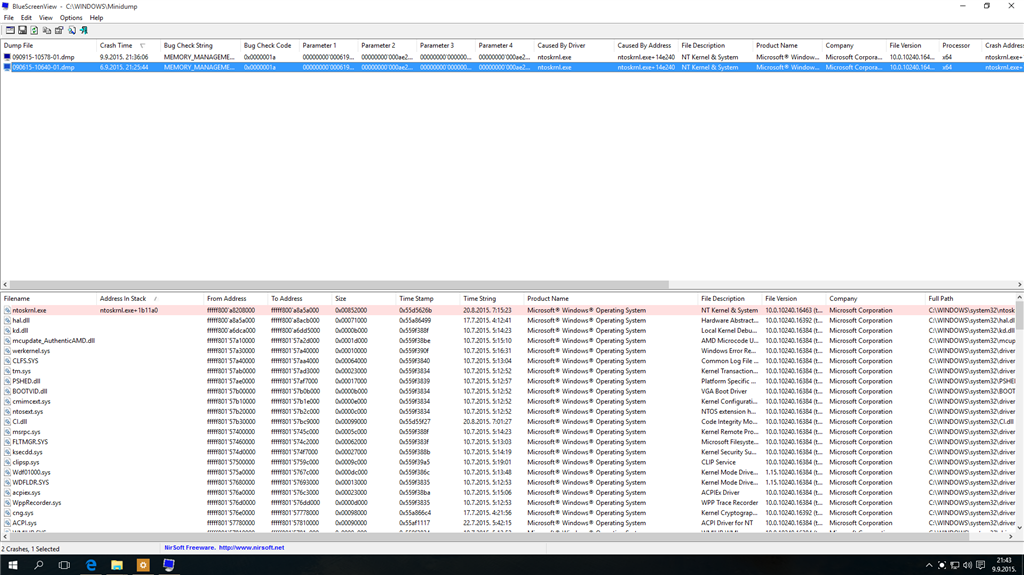Open taskbar Search magnifier
Screen dimensions: 1024x575
click(39, 565)
